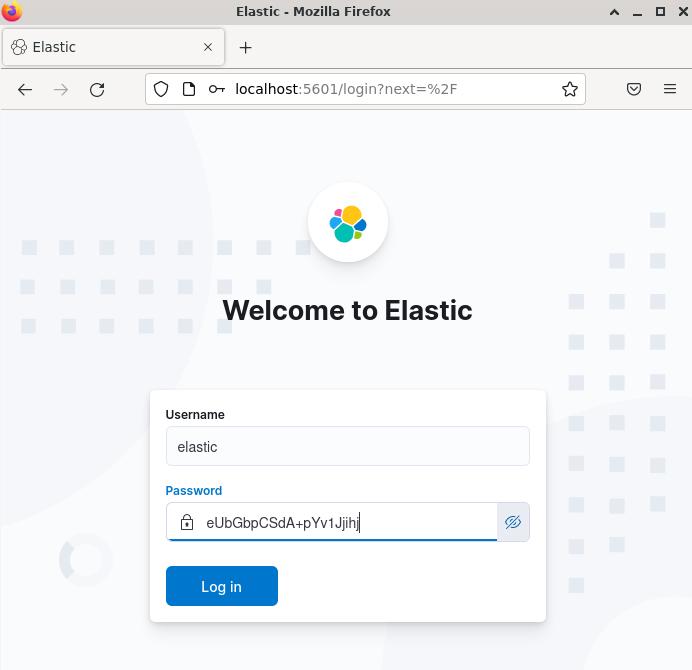Close the Firefox window
This screenshot has height=670, width=692.
click(683, 11)
